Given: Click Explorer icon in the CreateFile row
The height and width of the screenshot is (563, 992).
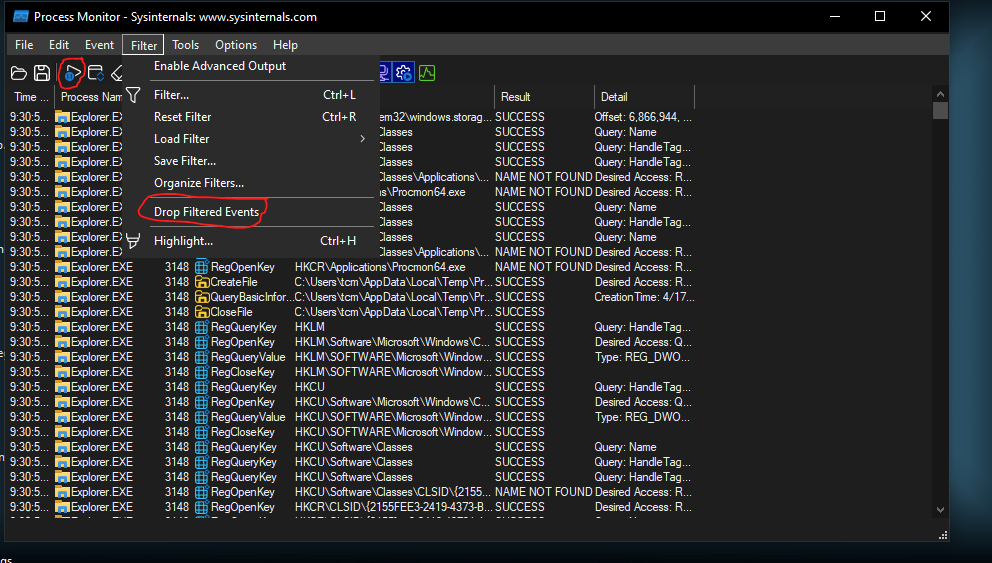Looking at the screenshot, I should 62,282.
